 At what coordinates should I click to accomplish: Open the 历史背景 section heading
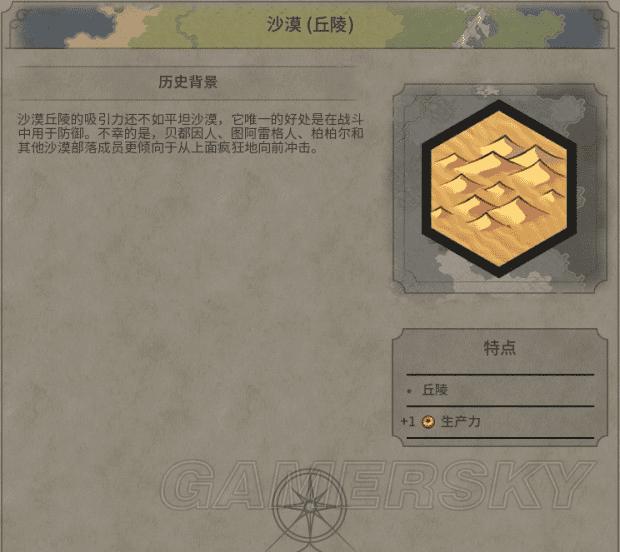tap(188, 82)
